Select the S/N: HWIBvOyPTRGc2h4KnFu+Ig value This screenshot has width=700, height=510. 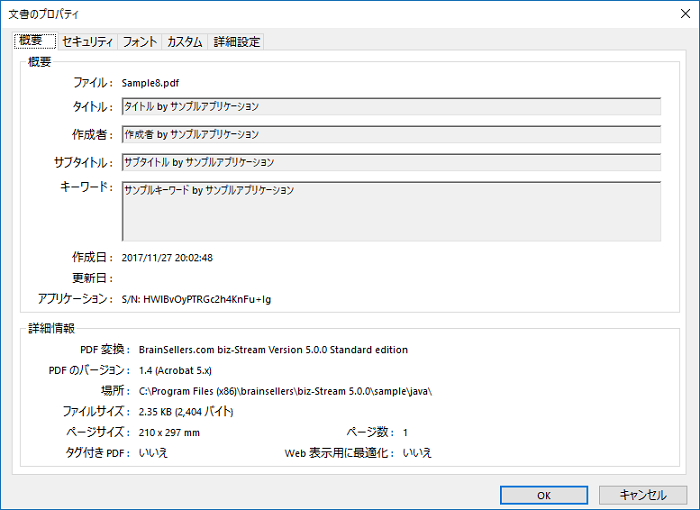pyautogui.click(x=196, y=299)
